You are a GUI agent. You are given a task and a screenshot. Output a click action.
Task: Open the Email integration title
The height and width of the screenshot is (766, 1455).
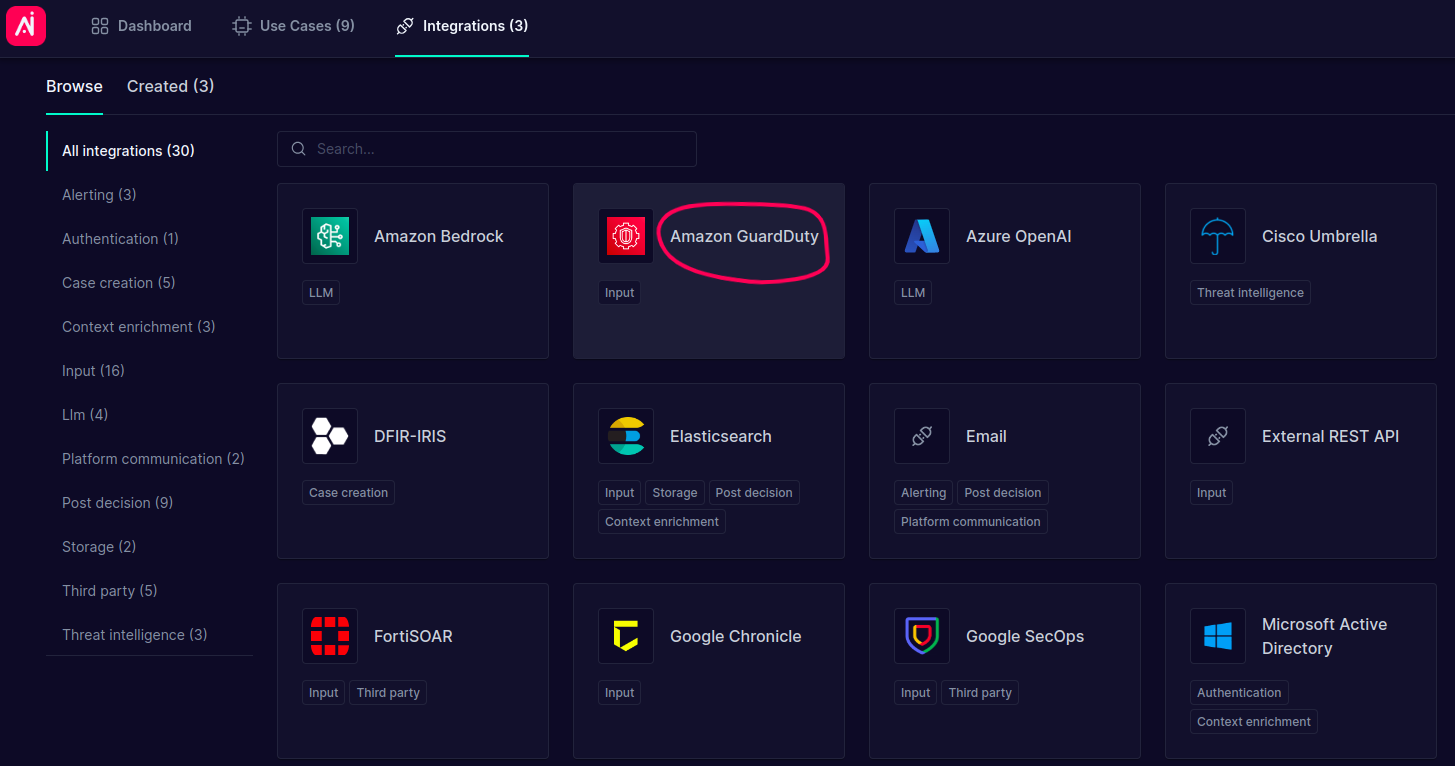[x=986, y=436]
